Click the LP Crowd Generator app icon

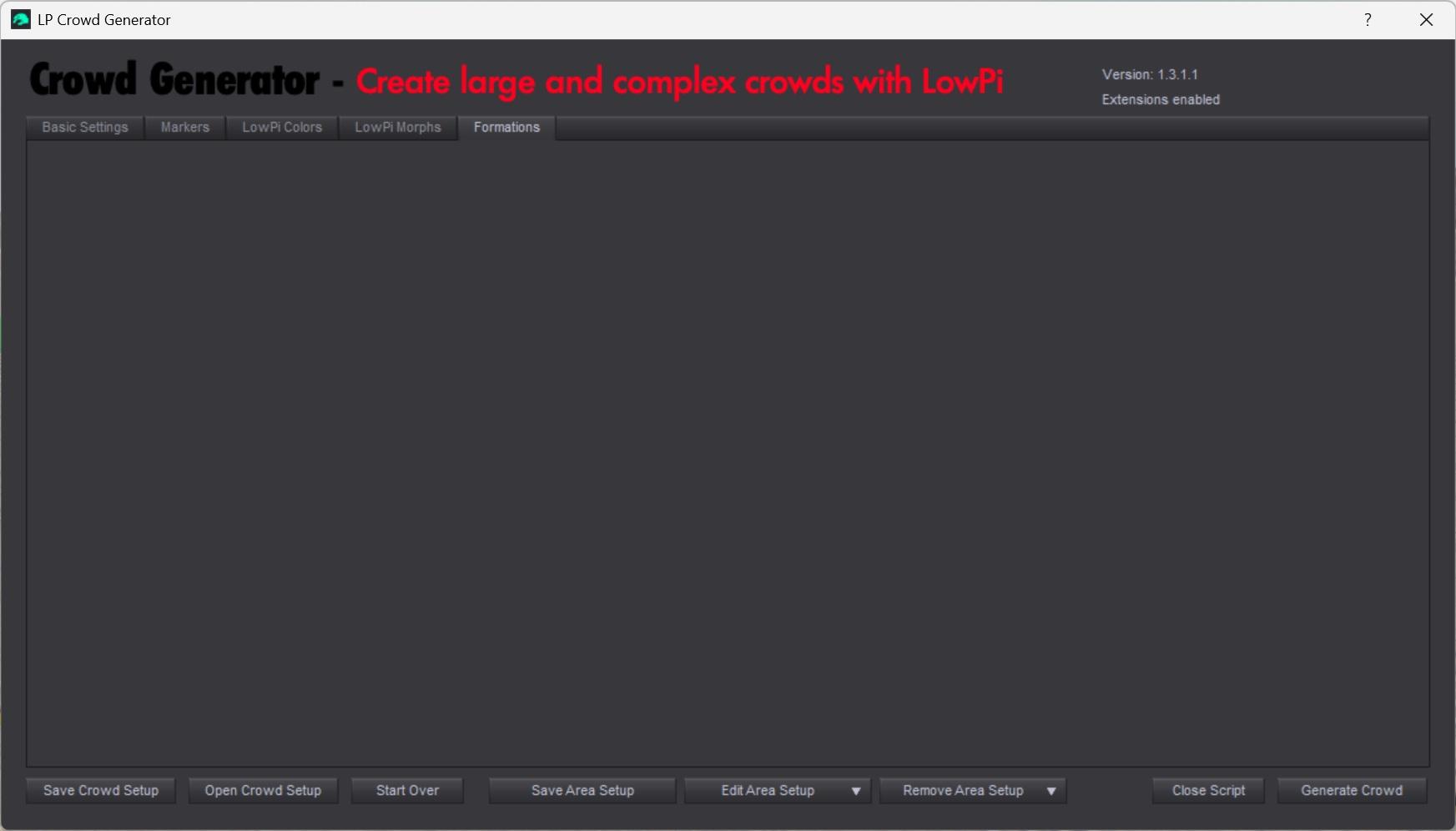[20, 19]
